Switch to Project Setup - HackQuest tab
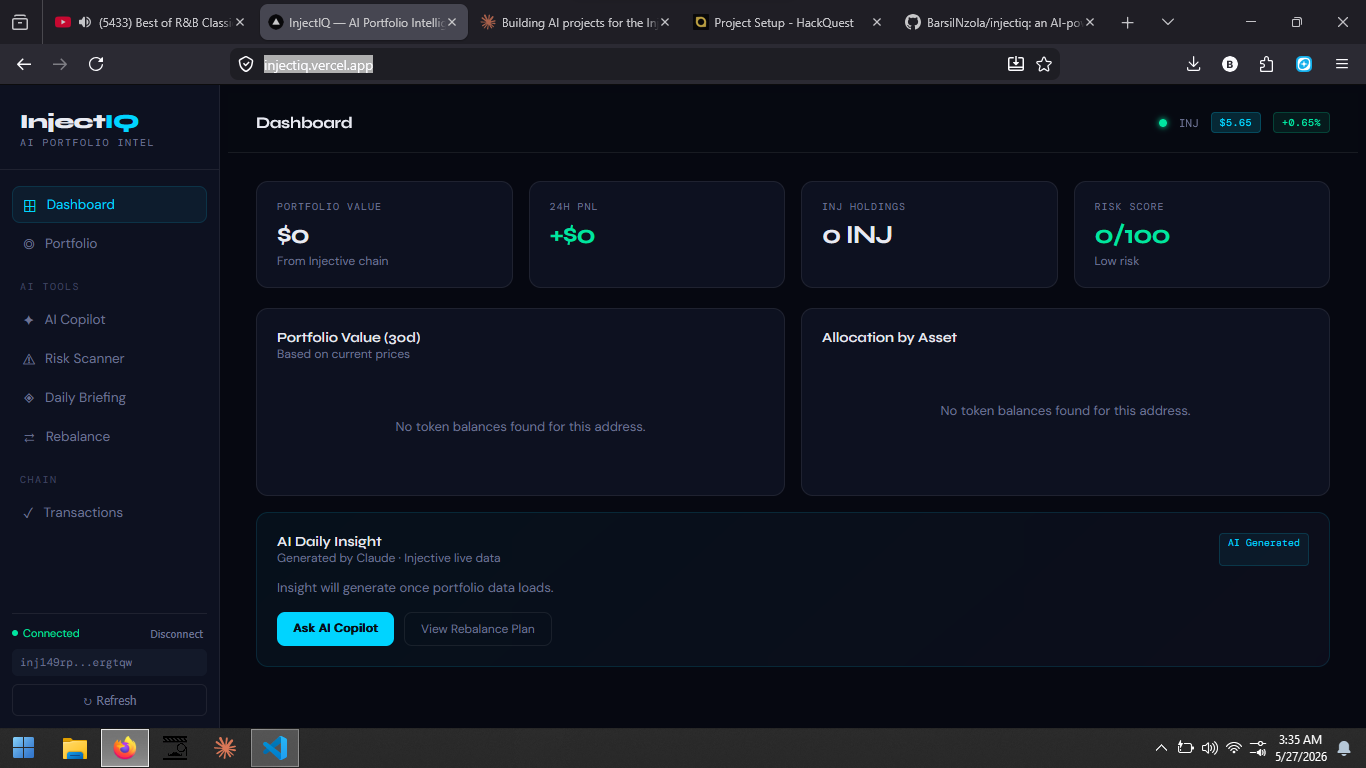This screenshot has height=768, width=1366. tap(786, 22)
